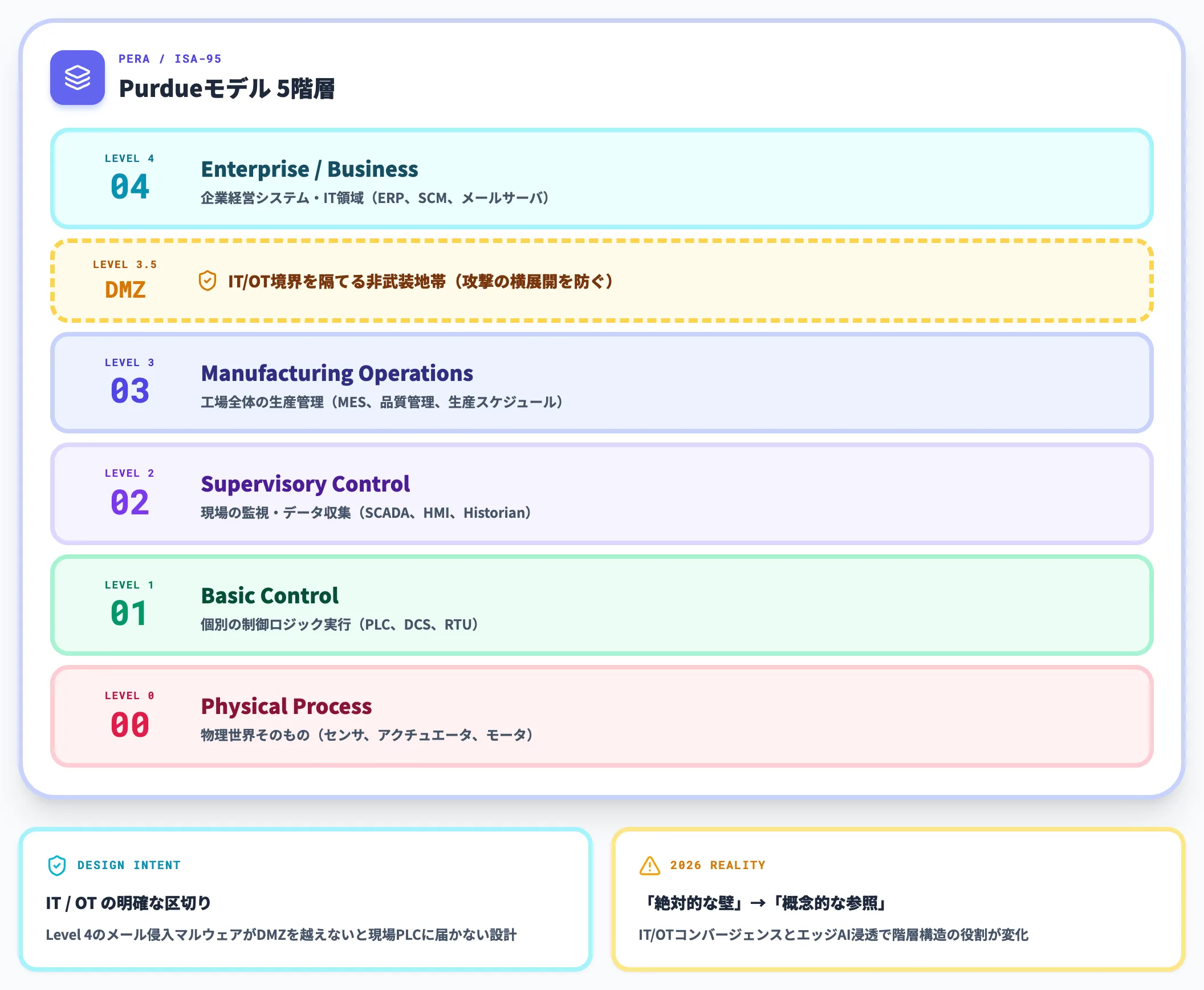Click the large 02 number
Image resolution: width=1204 pixels, height=990 pixels.
(130, 502)
